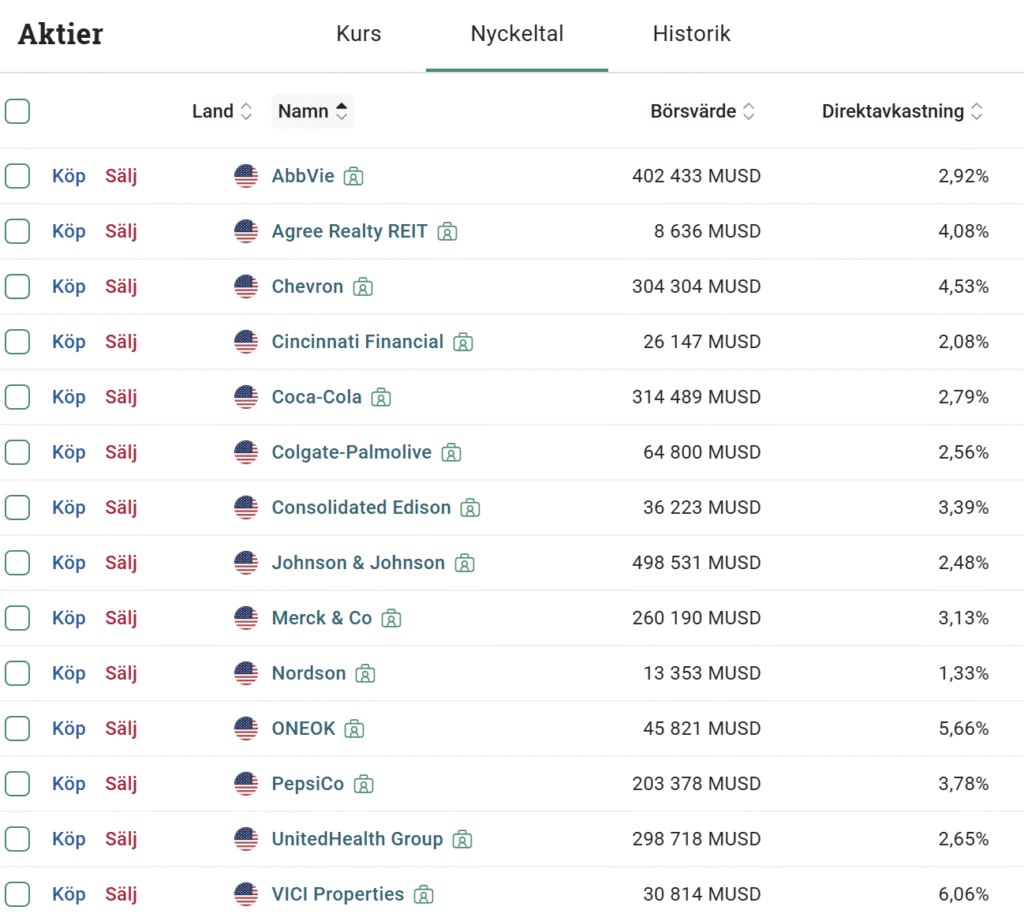
Task: Click the icon next to Johnson & Johnson
Action: click(x=464, y=564)
